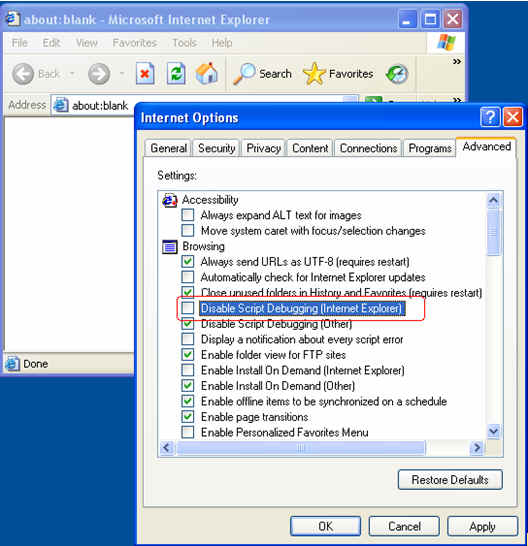The height and width of the screenshot is (546, 528).
Task: Toggle Close unused folders in History checkbox
Action: point(188,291)
